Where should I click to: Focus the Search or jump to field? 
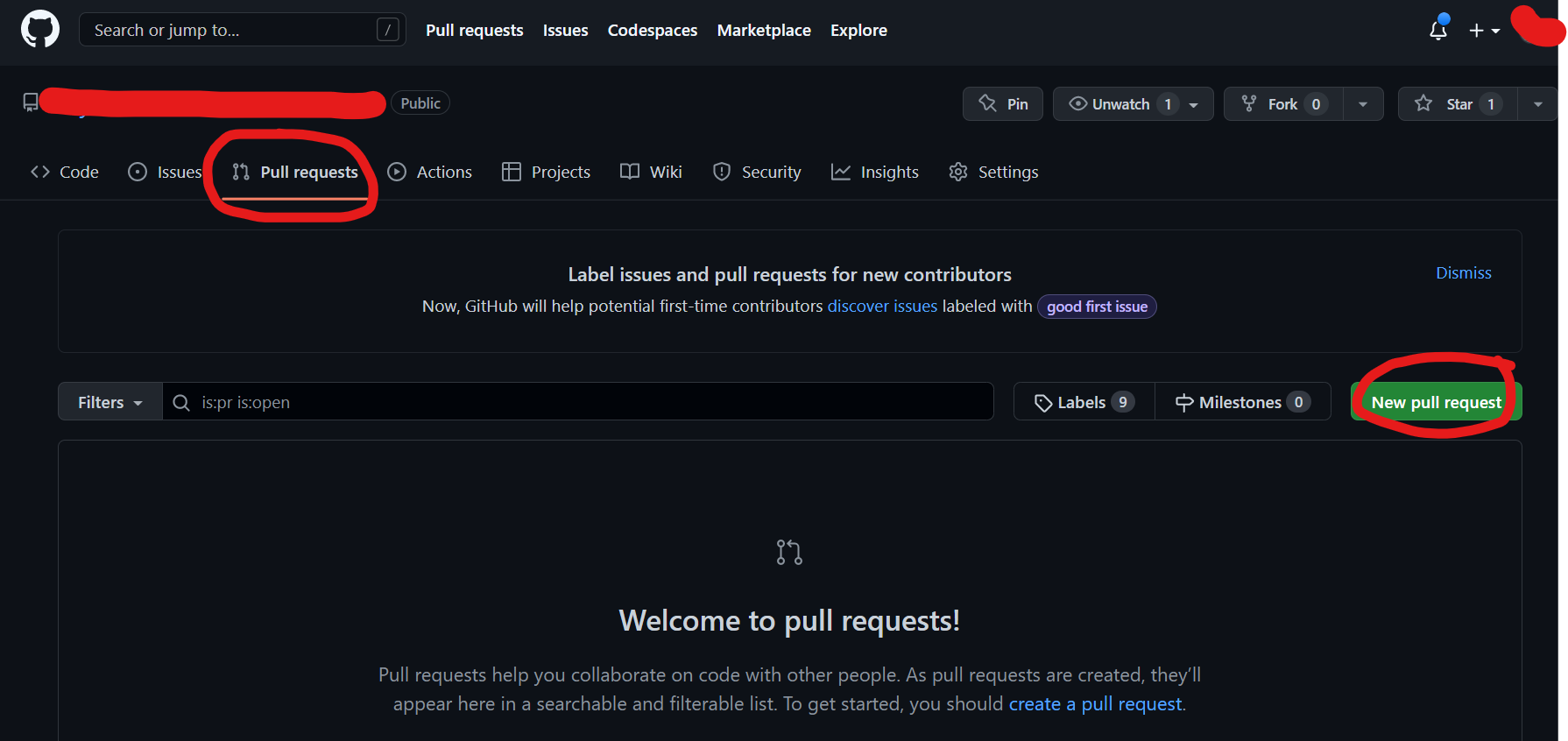coord(243,30)
